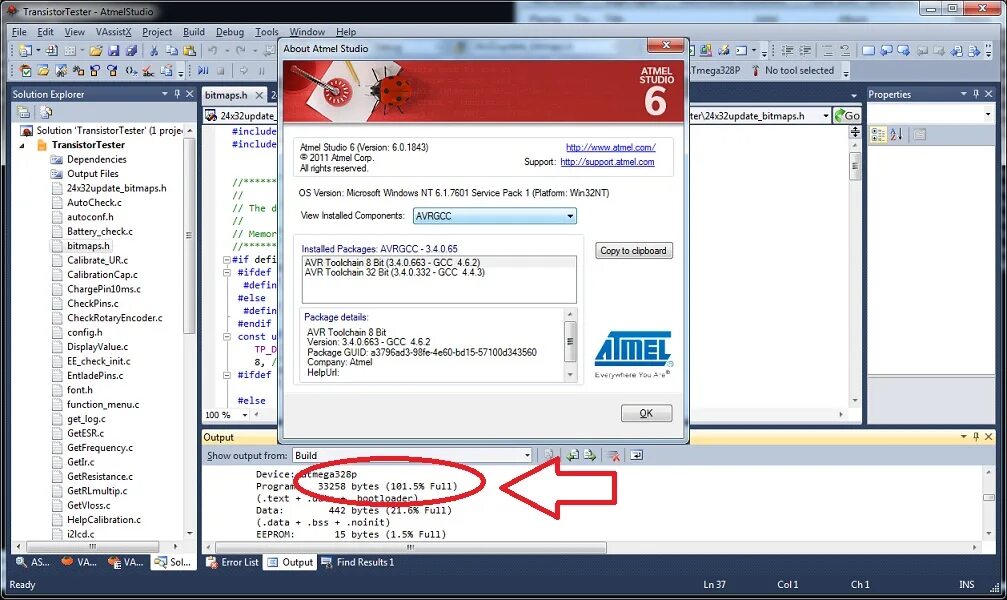Image resolution: width=1007 pixels, height=600 pixels.
Task: Pin the Properties panel with the pushpin icon
Action: (976, 94)
